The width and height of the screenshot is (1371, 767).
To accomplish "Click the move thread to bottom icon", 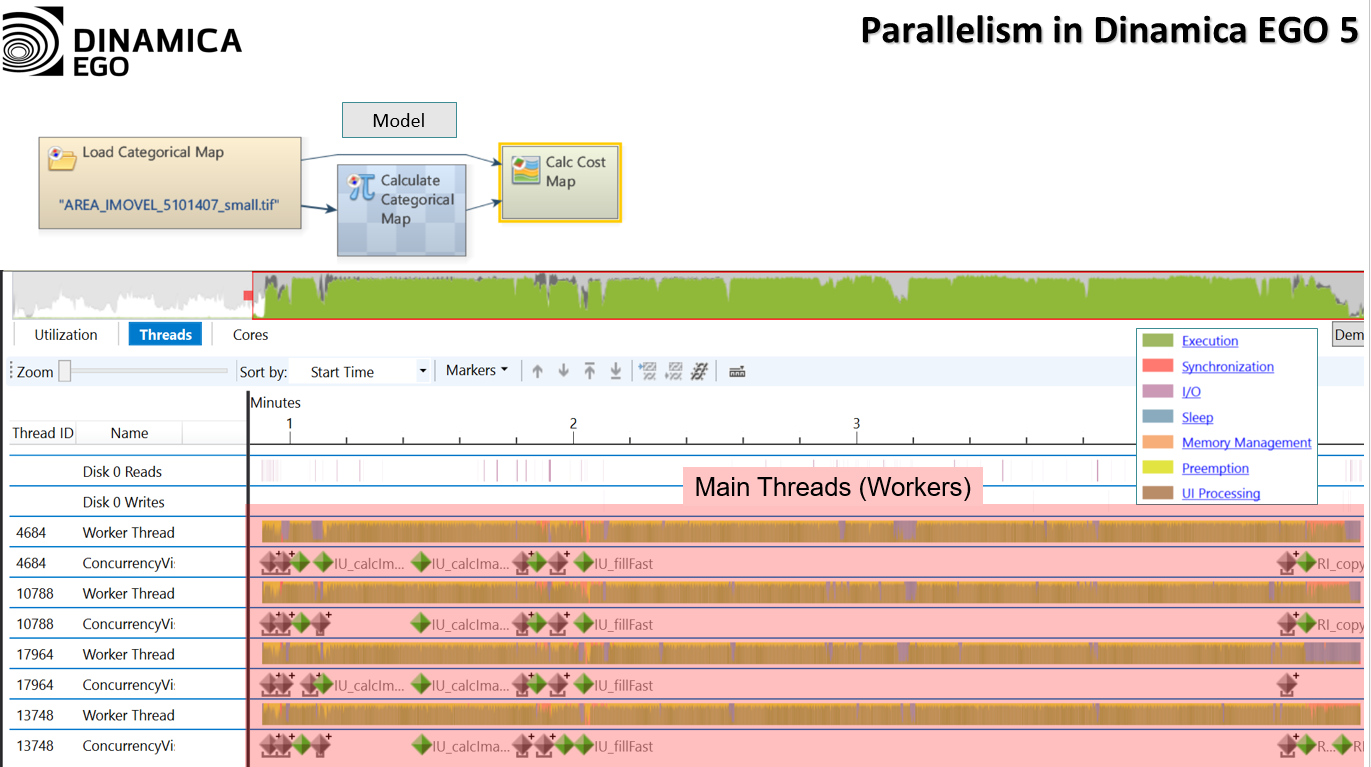I will point(615,371).
